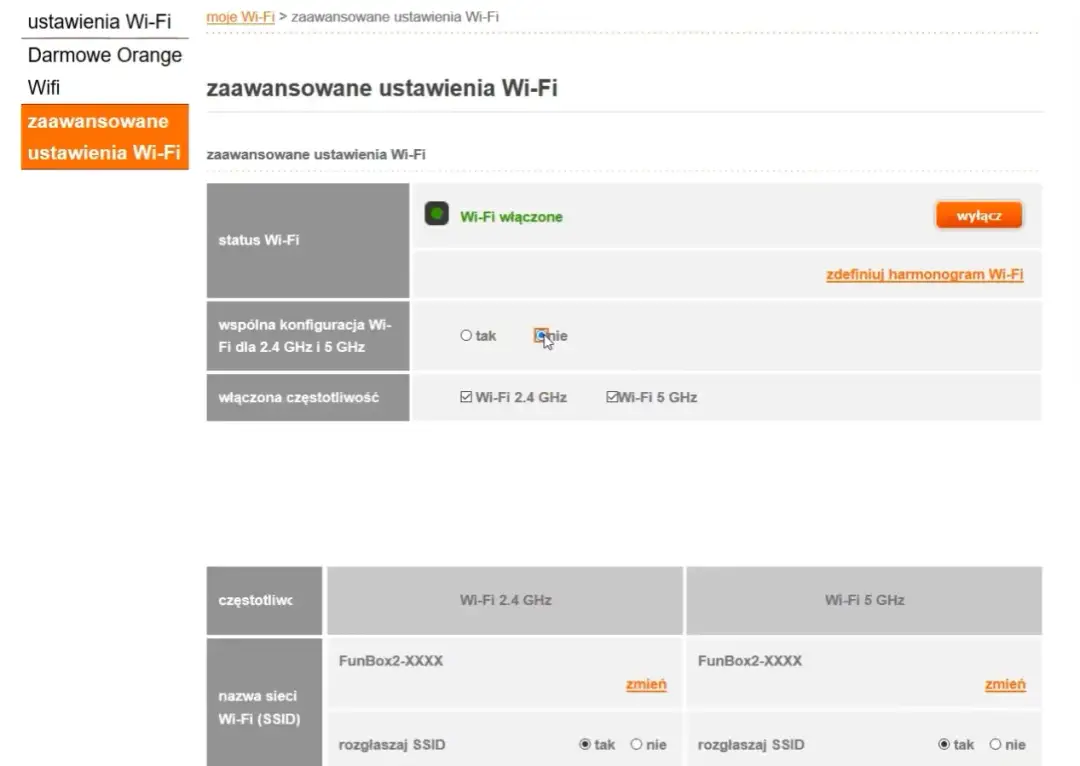Click the wyłącz button to disable Wi-Fi
This screenshot has height=766, width=1080.
click(x=978, y=214)
